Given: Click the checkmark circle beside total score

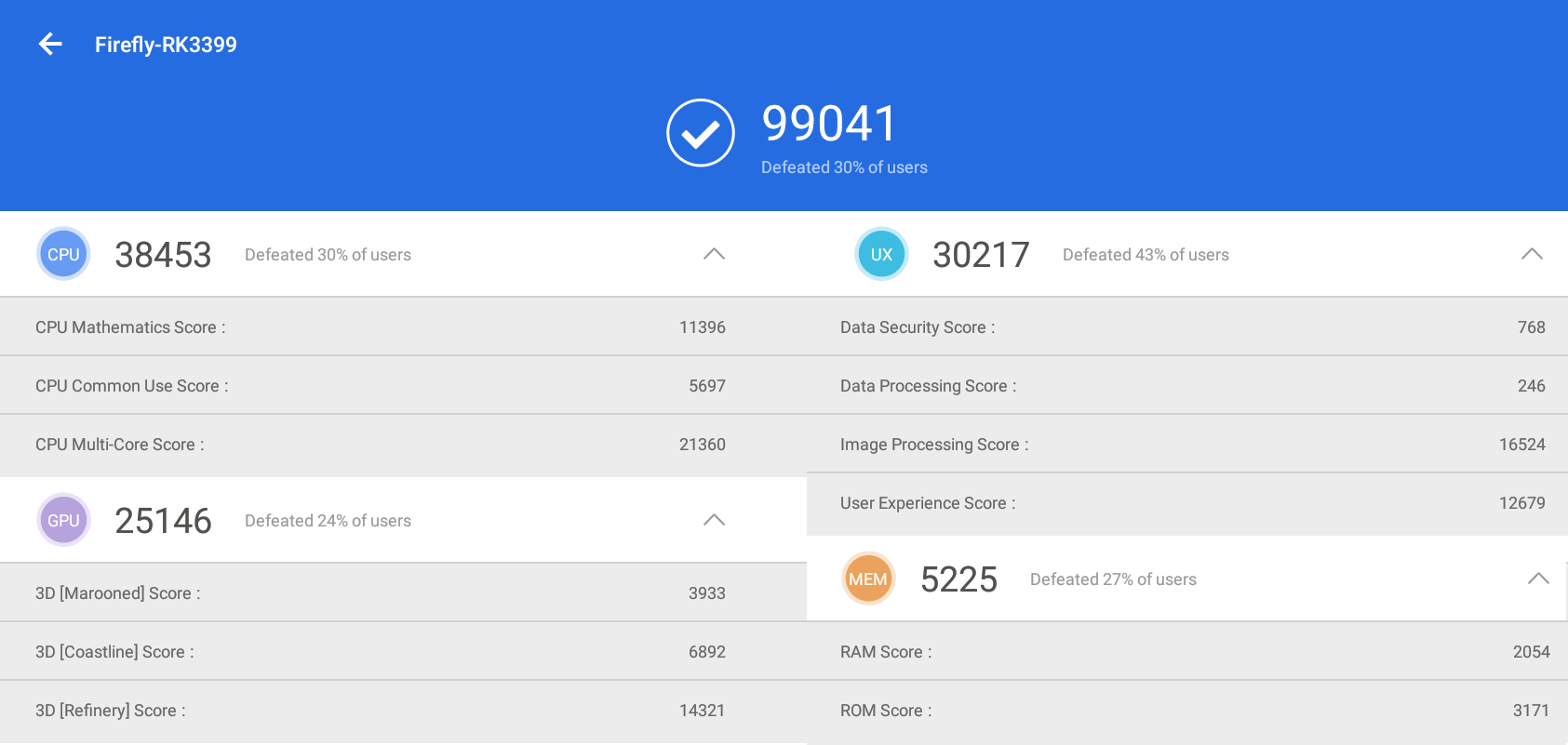Looking at the screenshot, I should coord(701,133).
